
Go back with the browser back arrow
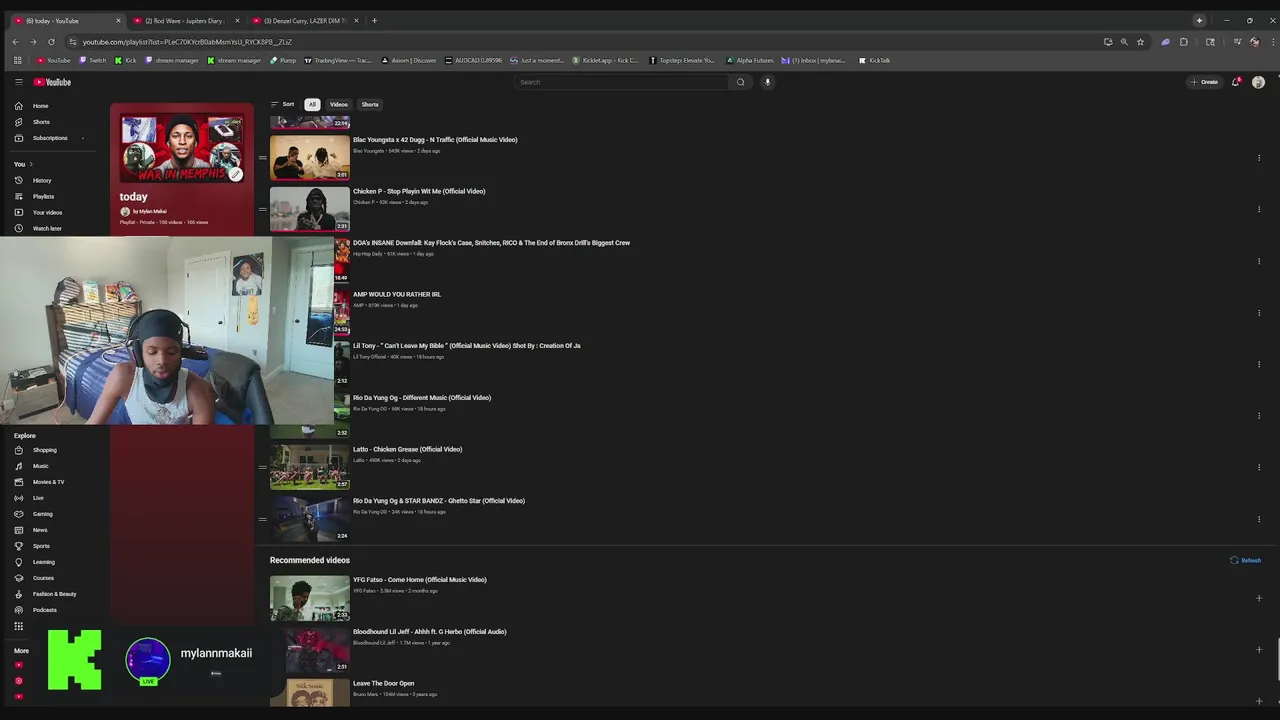[x=15, y=42]
